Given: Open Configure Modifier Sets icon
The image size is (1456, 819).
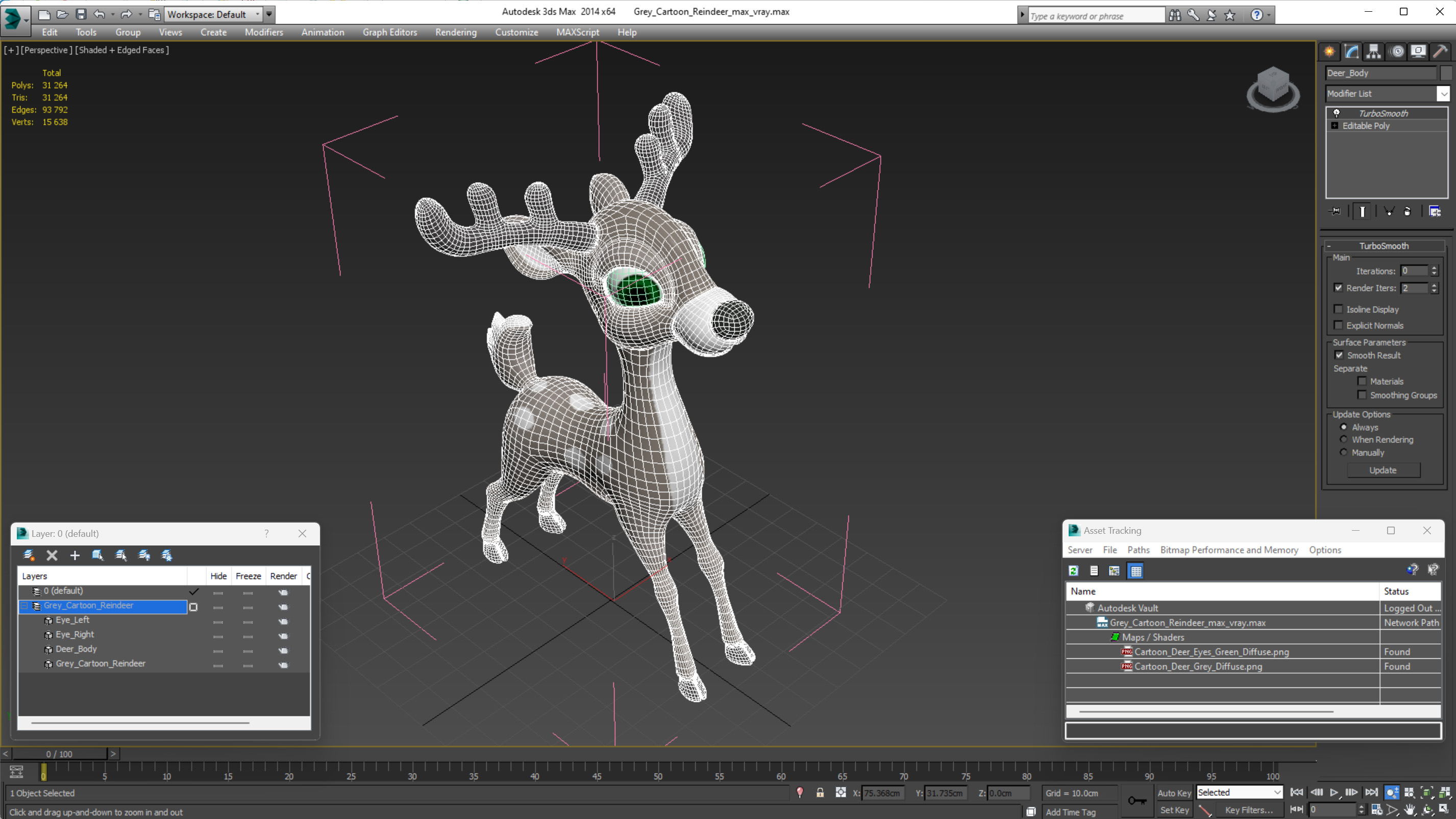Looking at the screenshot, I should (1435, 211).
